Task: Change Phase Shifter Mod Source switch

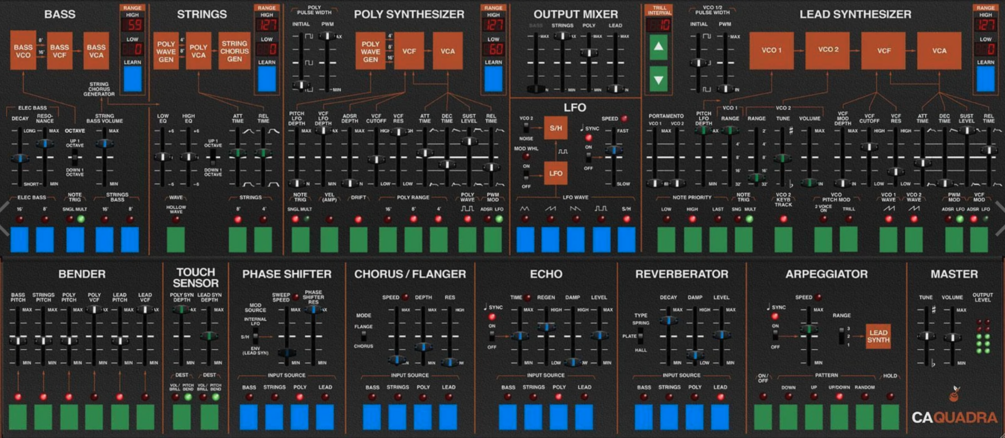Action: coord(258,335)
